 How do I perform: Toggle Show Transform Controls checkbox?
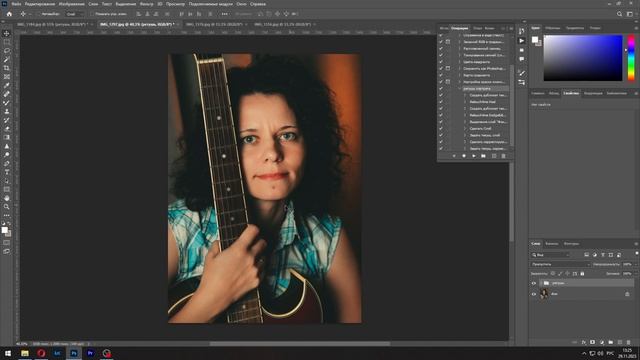pos(92,14)
